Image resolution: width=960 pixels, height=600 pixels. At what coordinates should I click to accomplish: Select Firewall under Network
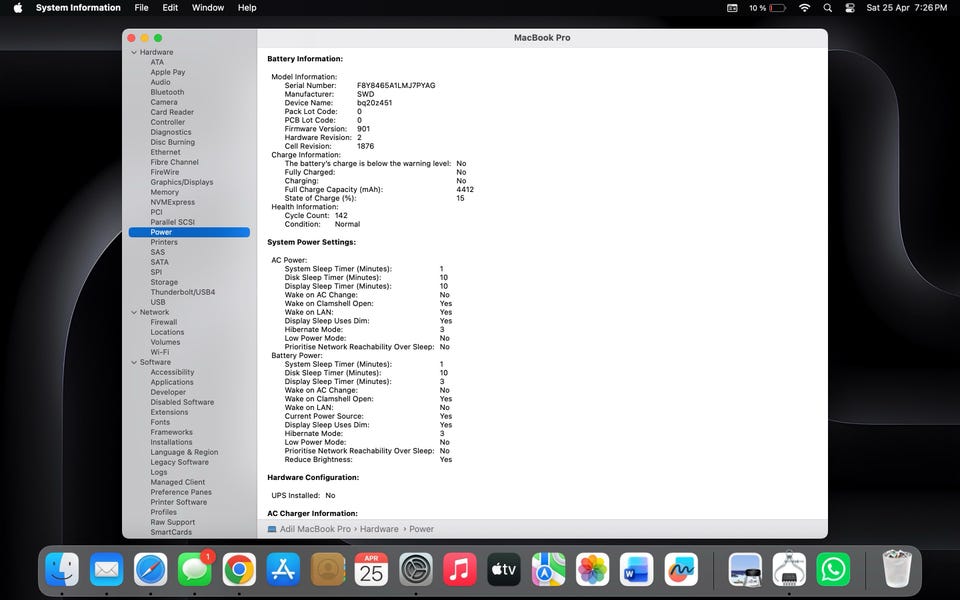tap(163, 322)
